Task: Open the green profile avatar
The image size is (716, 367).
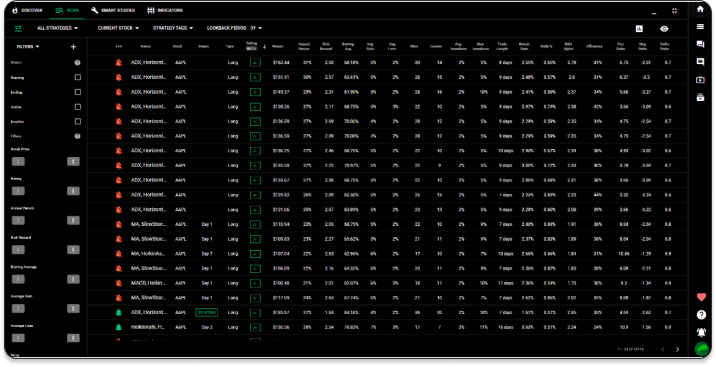Action: [702, 349]
